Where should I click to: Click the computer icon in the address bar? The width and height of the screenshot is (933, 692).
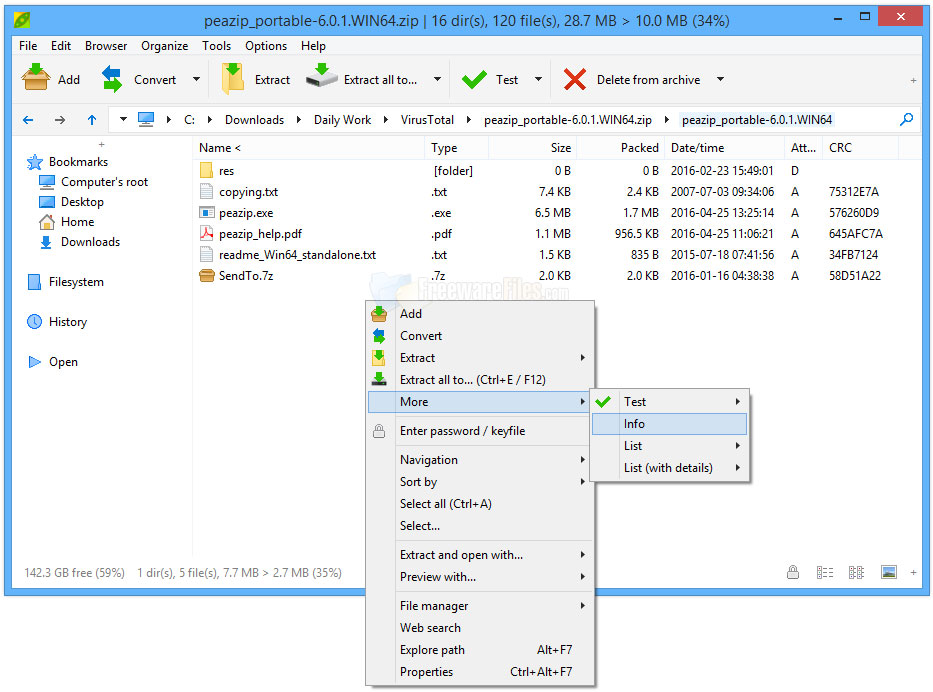[x=146, y=120]
